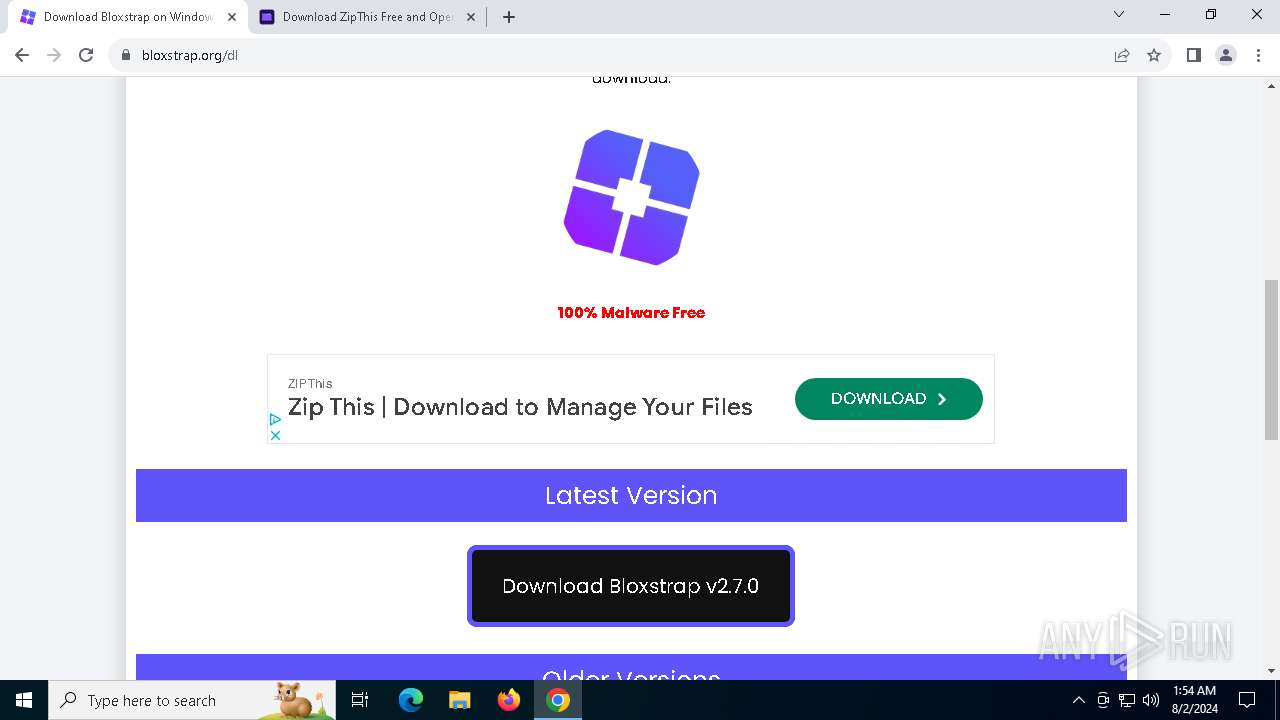Image resolution: width=1280 pixels, height=720 pixels.
Task: Open the Chrome side panel
Action: coord(1194,55)
